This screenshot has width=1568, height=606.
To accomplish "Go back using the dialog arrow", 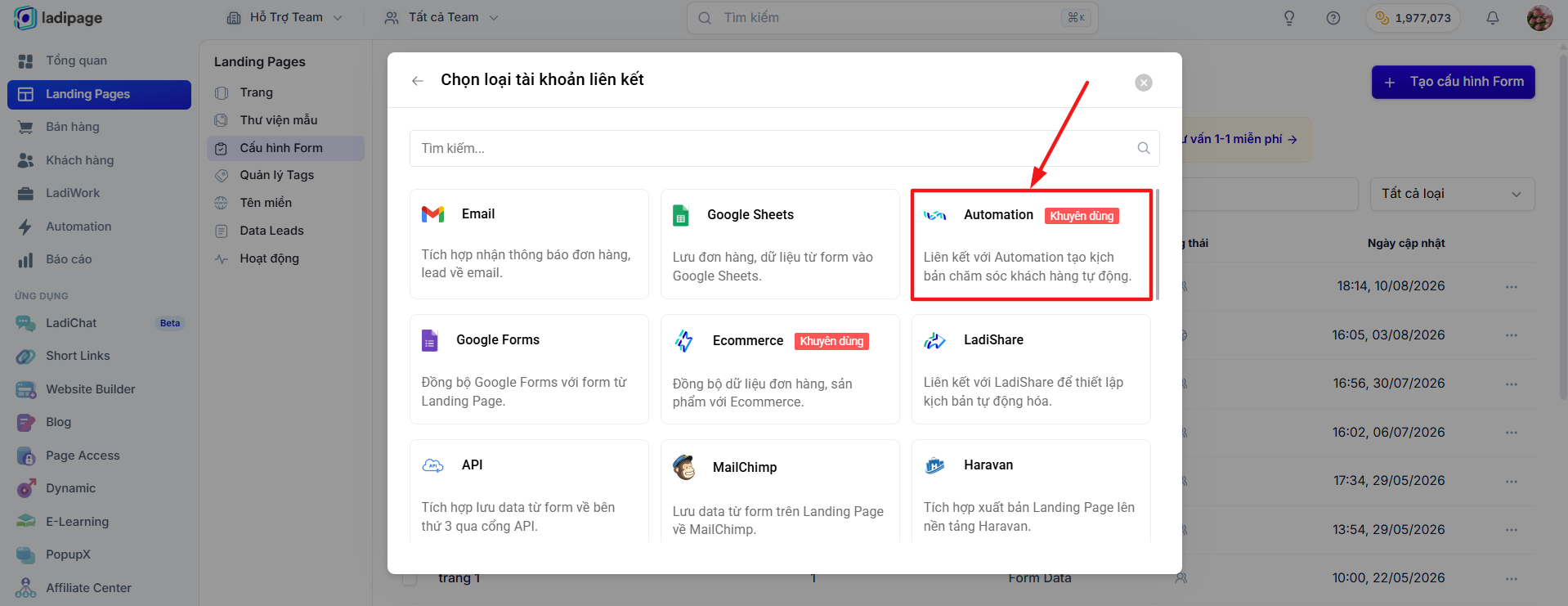I will pos(418,80).
